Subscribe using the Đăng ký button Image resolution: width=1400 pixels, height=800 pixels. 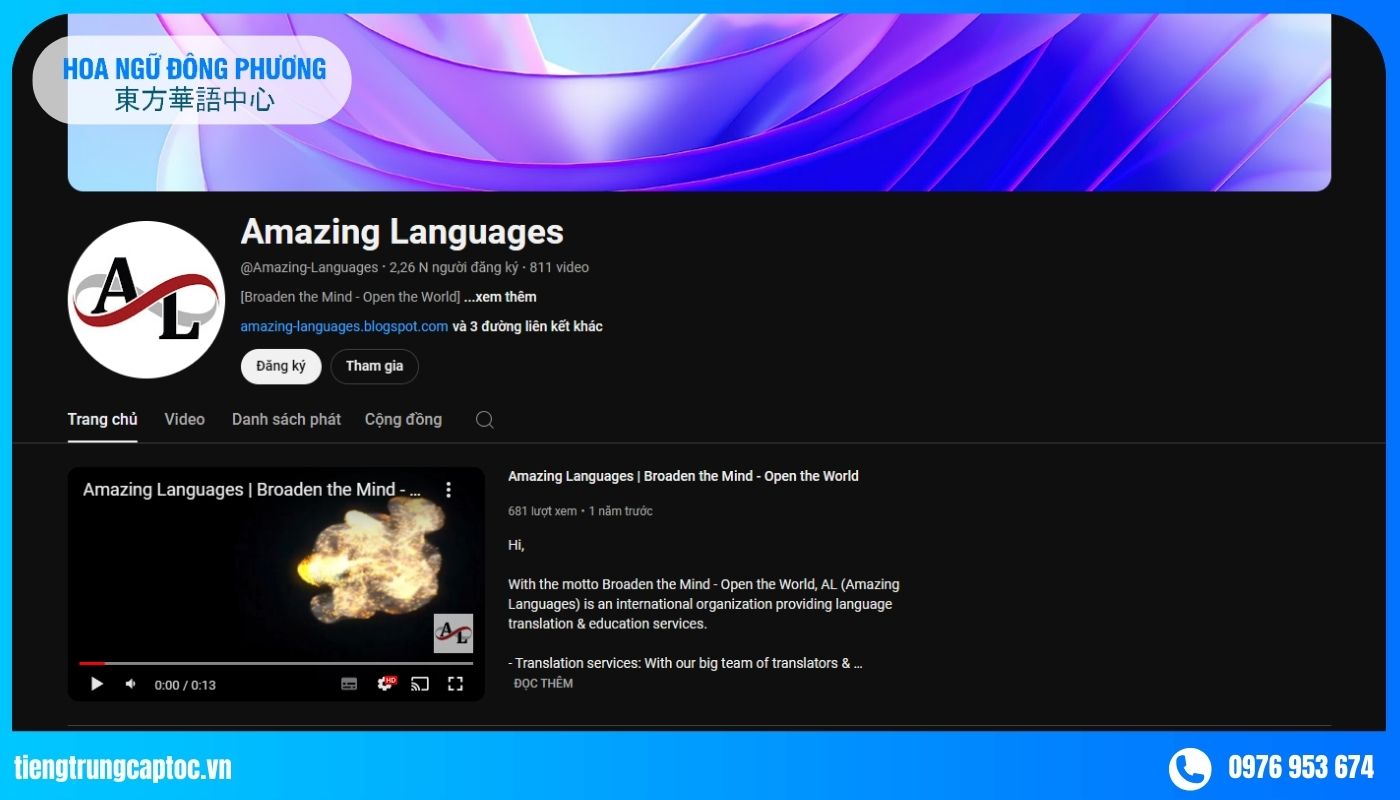click(x=281, y=366)
